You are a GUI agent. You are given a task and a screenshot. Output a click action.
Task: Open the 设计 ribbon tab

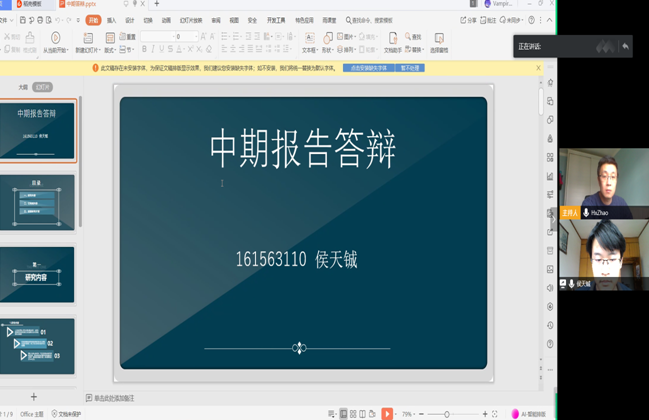(129, 19)
